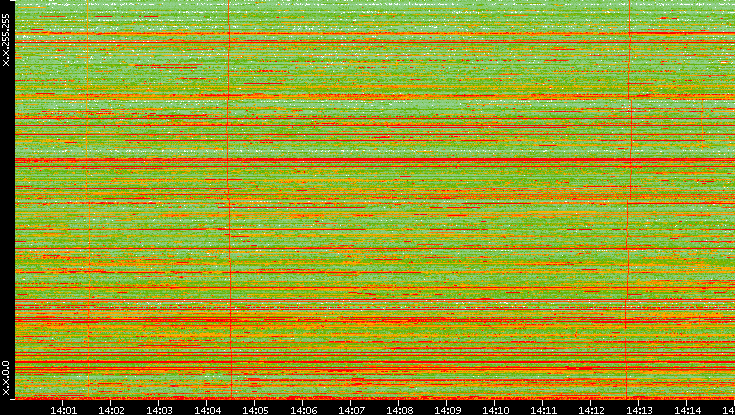Click the 14:12 time axis label
Viewport: 735px width, 415px height.
(x=591, y=410)
